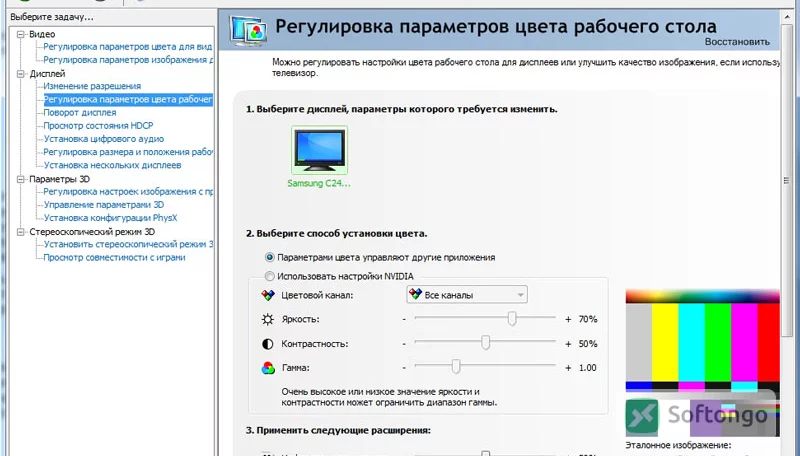The width and height of the screenshot is (800, 456).
Task: Open 'Управление параметрами 3D' task
Action: (104, 205)
